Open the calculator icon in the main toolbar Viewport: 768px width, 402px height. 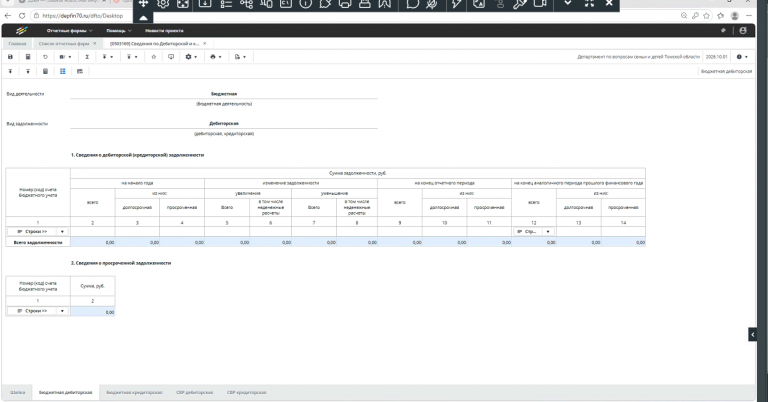(x=28, y=57)
